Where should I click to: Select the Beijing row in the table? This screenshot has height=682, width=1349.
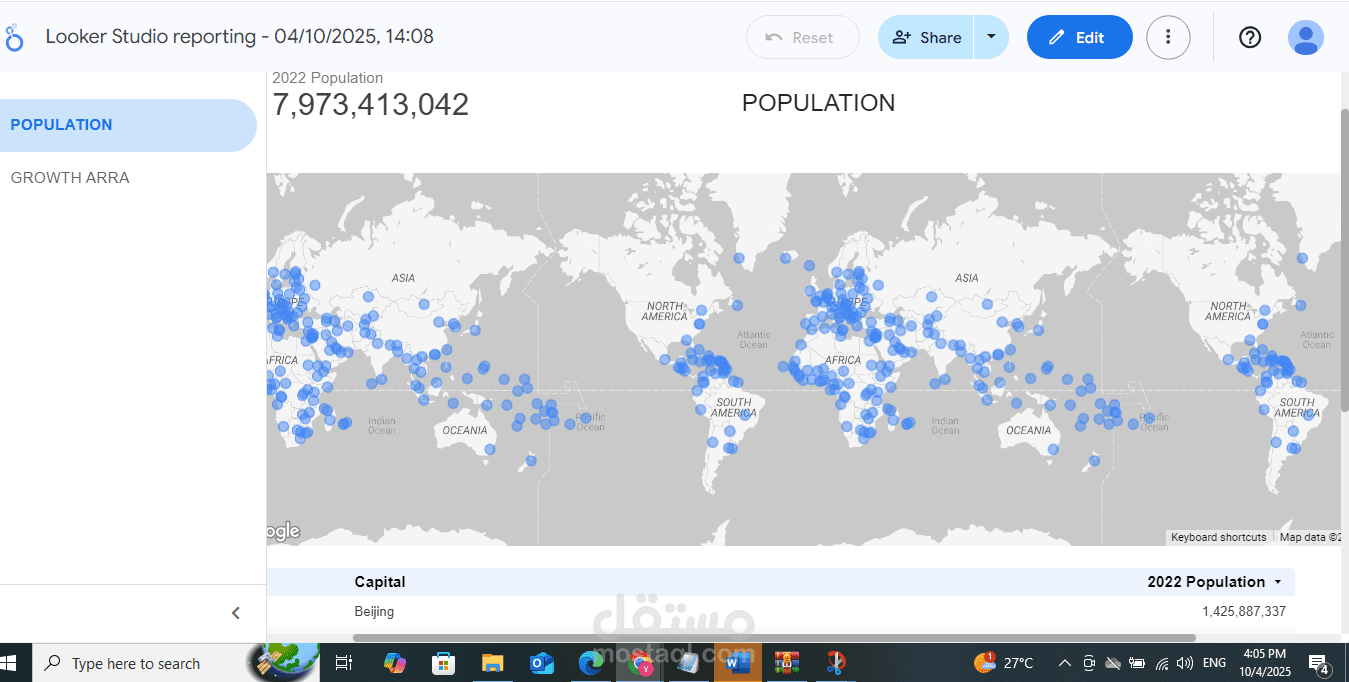pyautogui.click(x=374, y=611)
